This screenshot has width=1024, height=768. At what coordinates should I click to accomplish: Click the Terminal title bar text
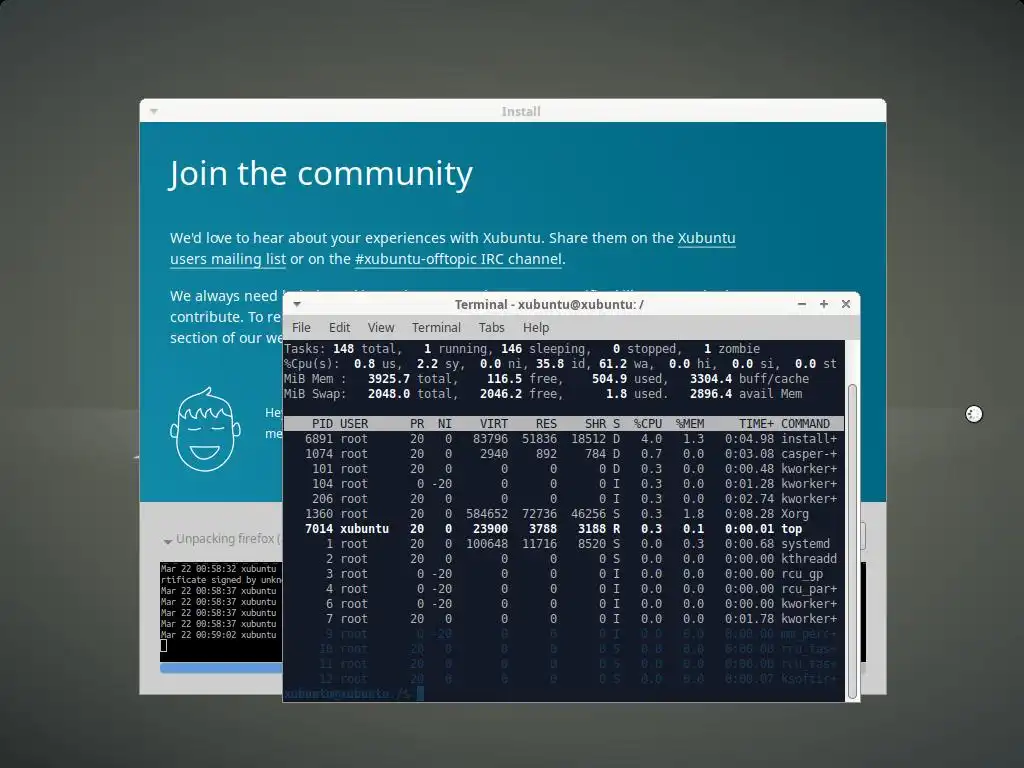tap(549, 304)
